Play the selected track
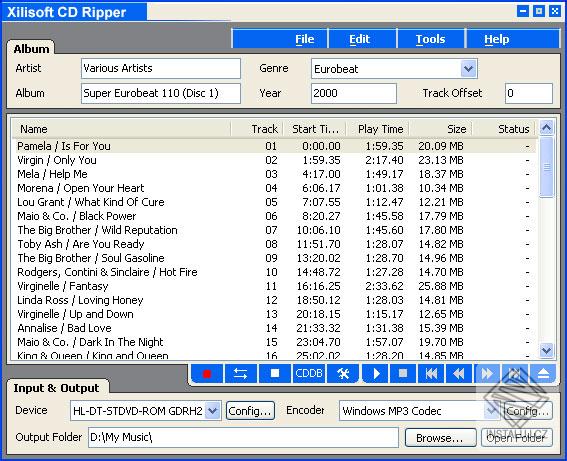The image size is (567, 461). [x=376, y=374]
